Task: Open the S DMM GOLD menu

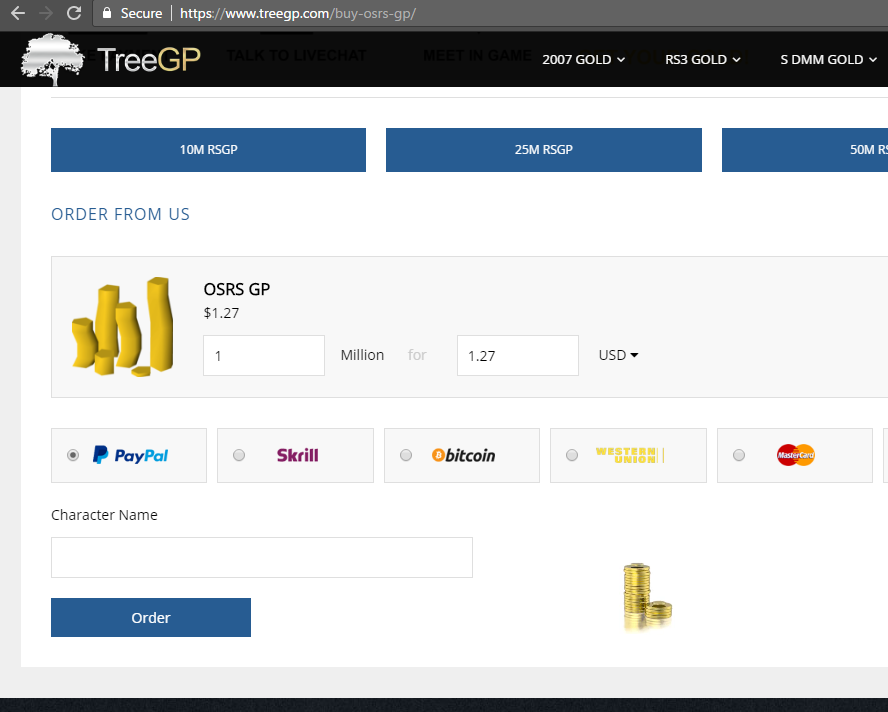Action: pos(828,59)
